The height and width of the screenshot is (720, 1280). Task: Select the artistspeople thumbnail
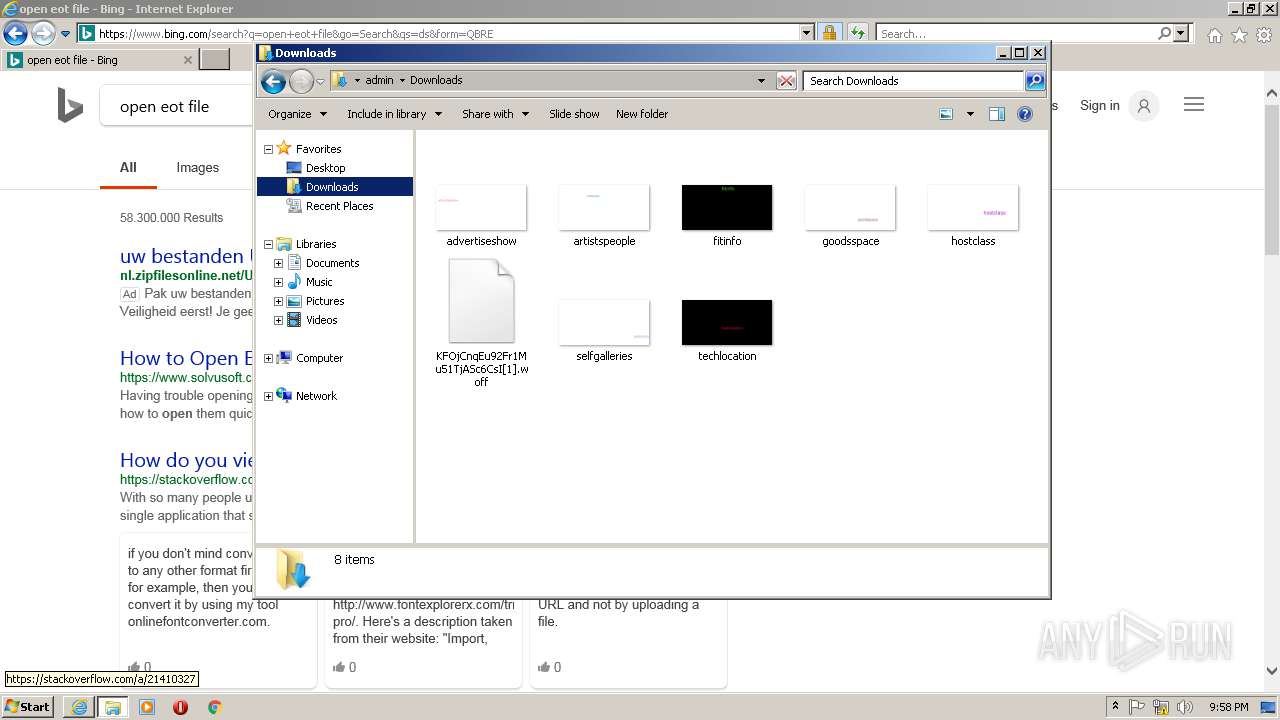[x=604, y=207]
